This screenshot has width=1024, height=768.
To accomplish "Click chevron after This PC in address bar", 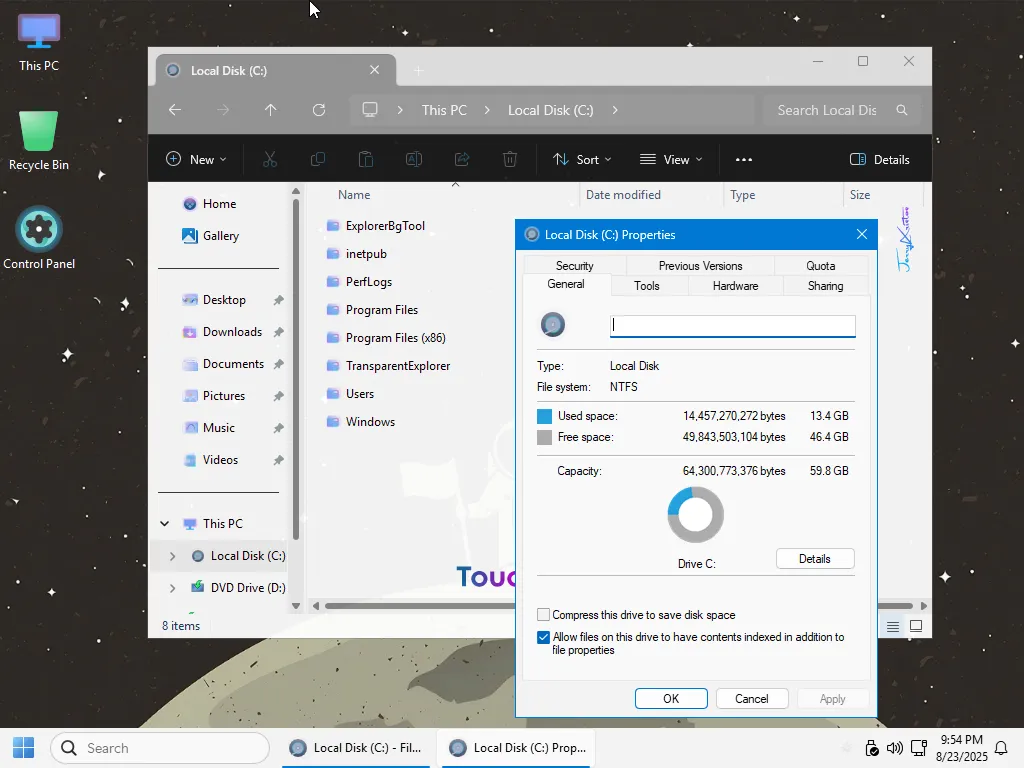I will point(487,110).
